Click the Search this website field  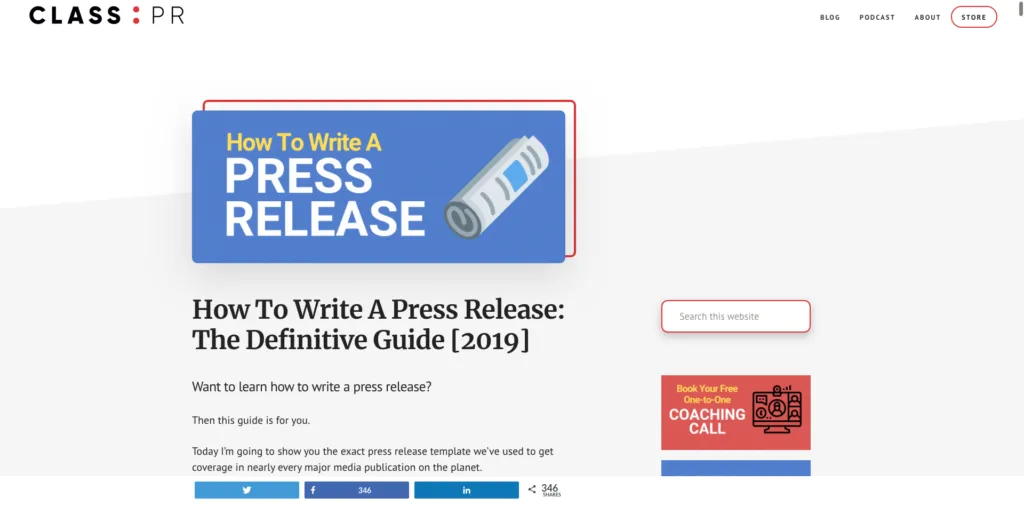[x=735, y=316]
